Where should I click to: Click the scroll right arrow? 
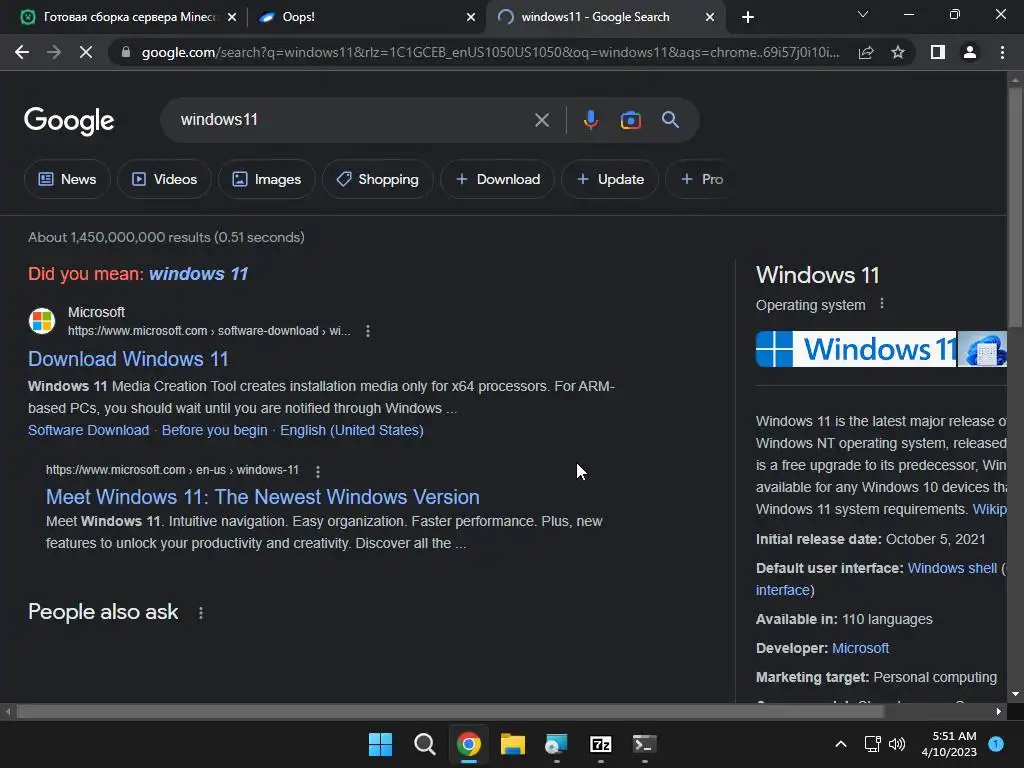pyautogui.click(x=999, y=712)
